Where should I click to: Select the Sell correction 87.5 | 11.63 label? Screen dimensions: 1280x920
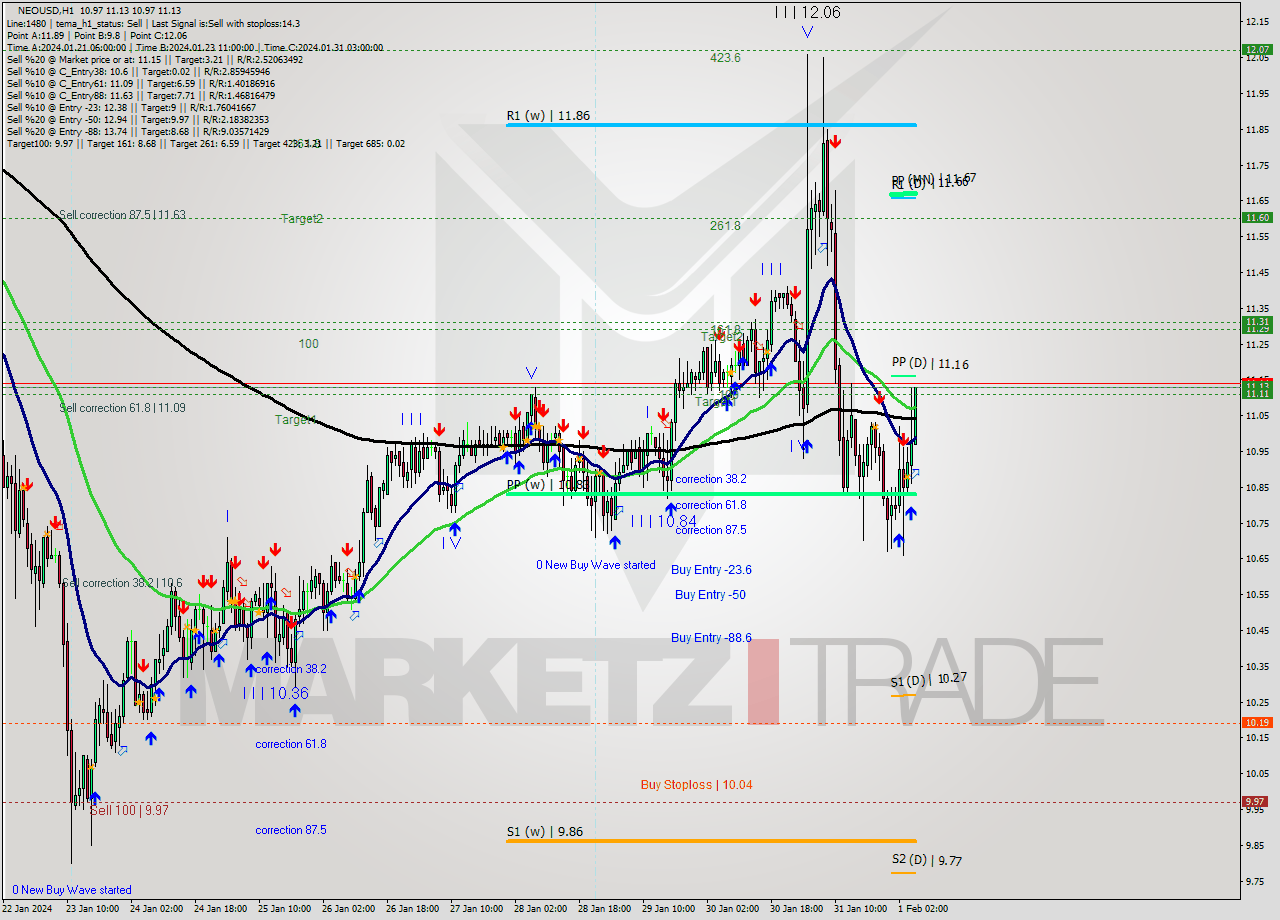[x=122, y=215]
